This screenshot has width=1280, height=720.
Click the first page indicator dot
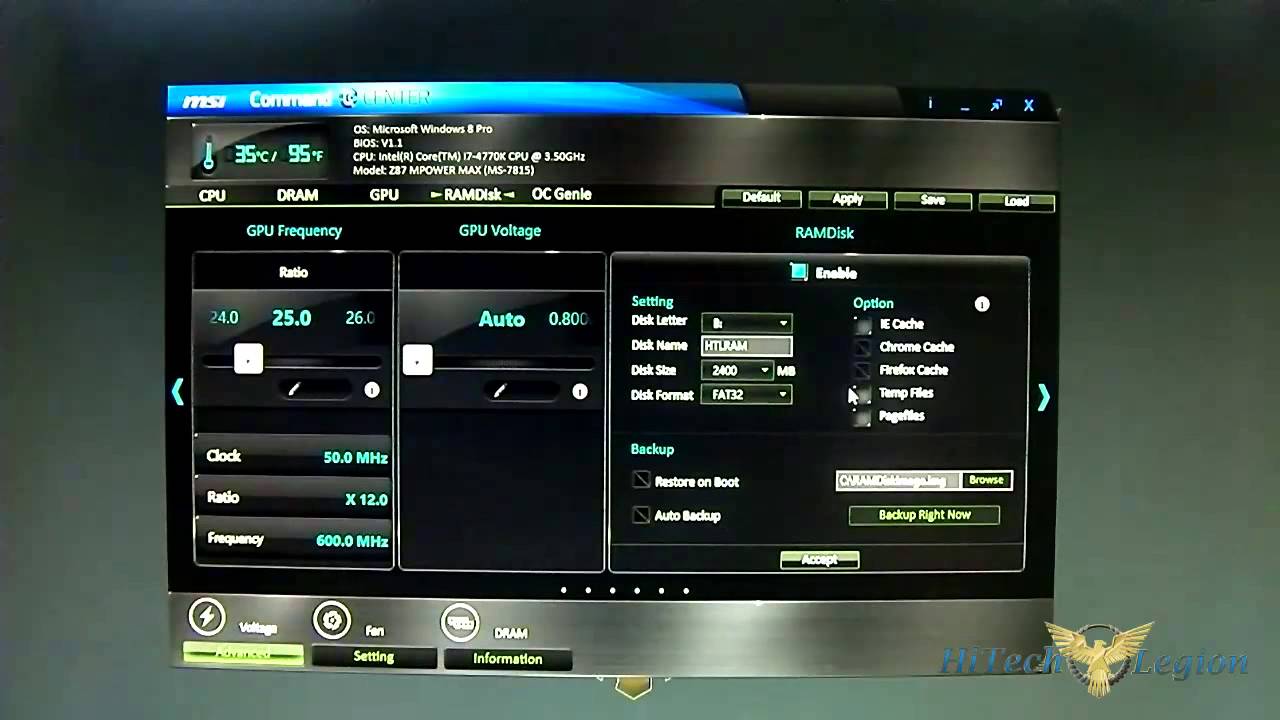(x=564, y=590)
